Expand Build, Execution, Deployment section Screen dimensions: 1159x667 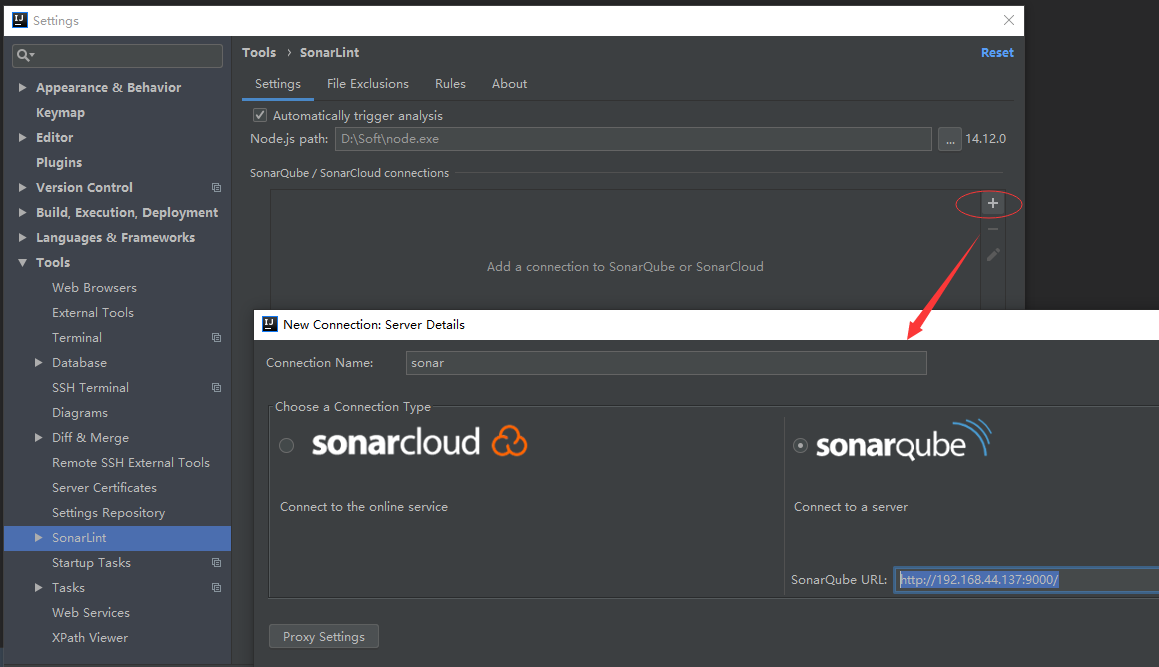pos(22,212)
